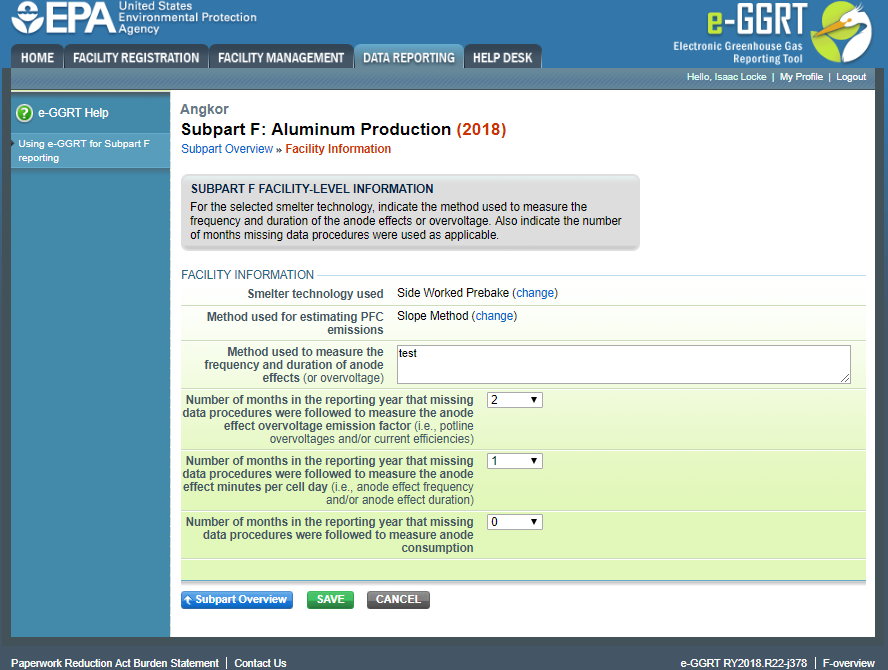Click the Subpart Overview breadcrumb link
This screenshot has width=888, height=670.
pos(227,149)
